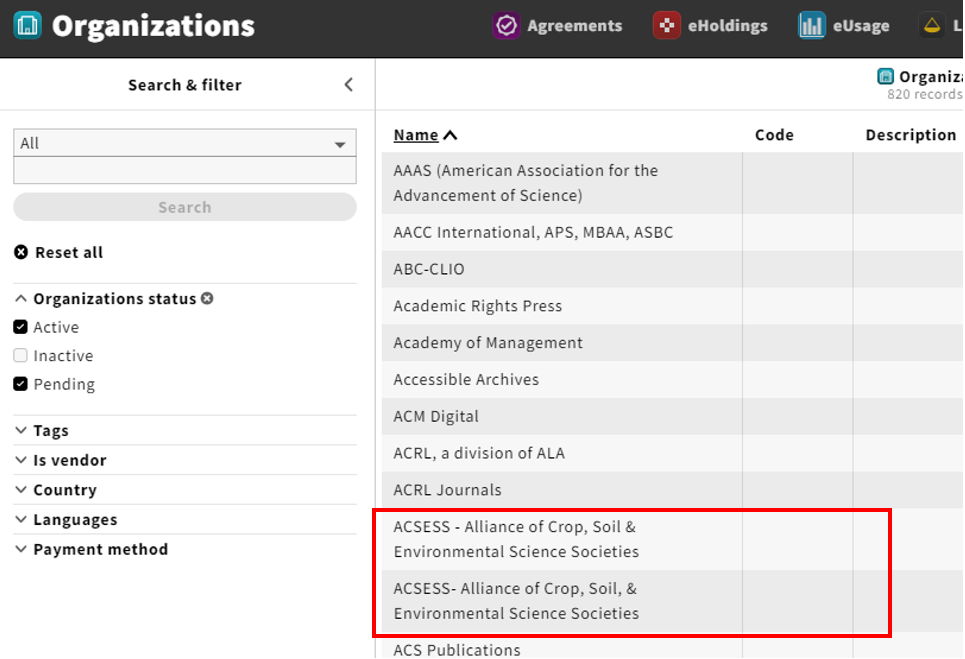
Task: Click the Organizations icon above record count
Action: coord(886,76)
